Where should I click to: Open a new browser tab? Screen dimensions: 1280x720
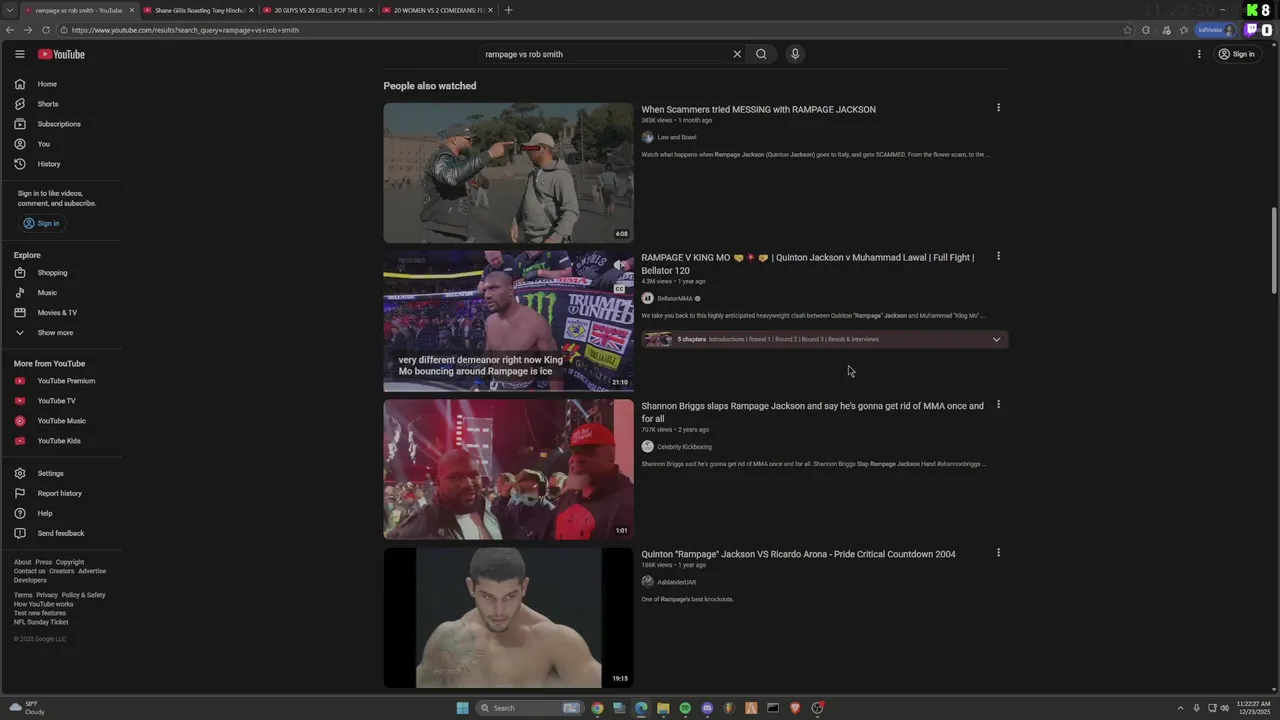pyautogui.click(x=508, y=10)
